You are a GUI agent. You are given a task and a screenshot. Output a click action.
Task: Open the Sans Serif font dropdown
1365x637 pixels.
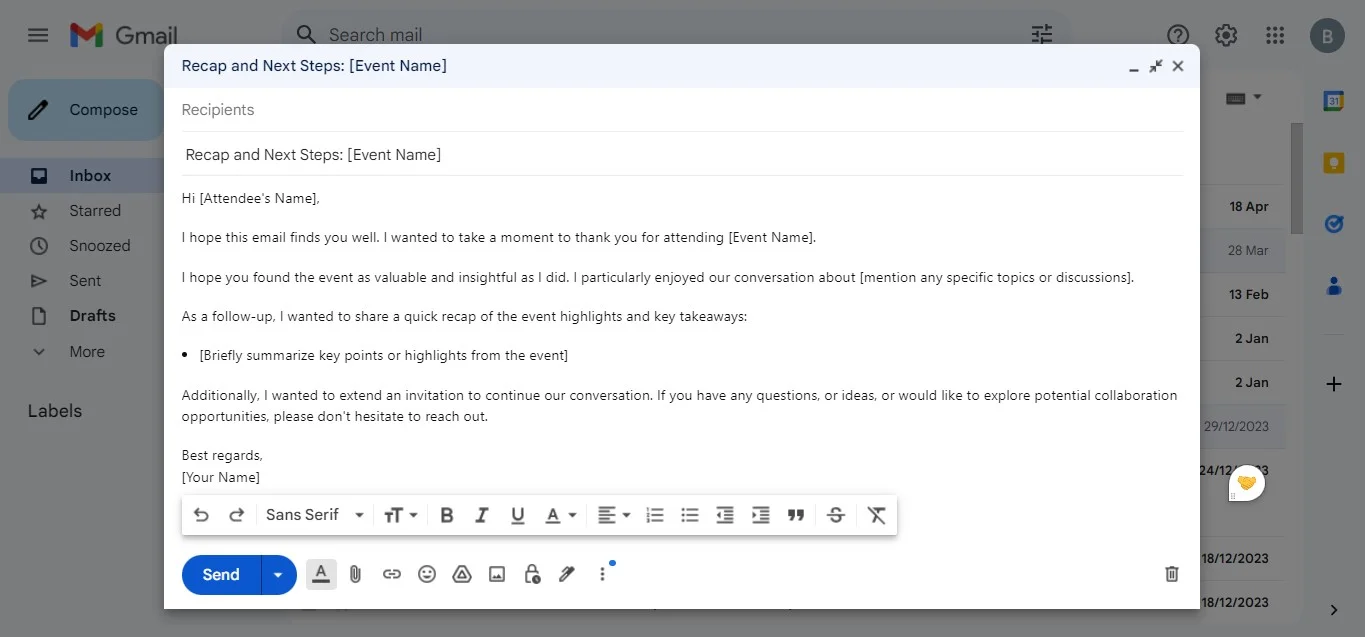[312, 514]
